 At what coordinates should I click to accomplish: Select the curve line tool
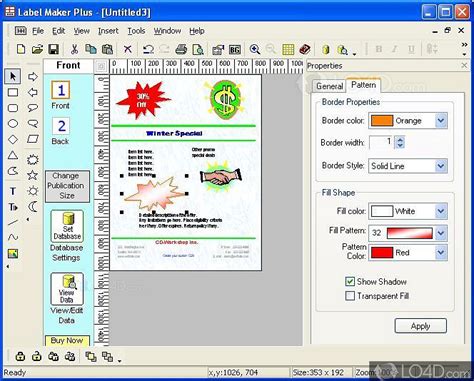click(13, 238)
